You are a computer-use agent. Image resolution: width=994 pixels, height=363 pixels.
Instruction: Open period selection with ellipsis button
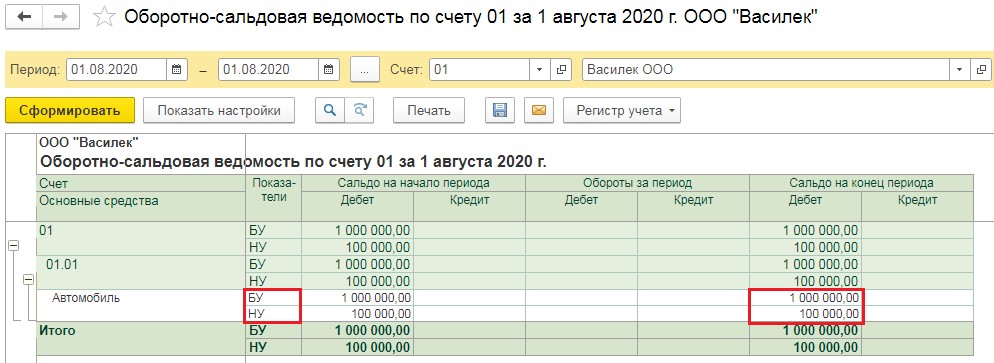pos(364,70)
